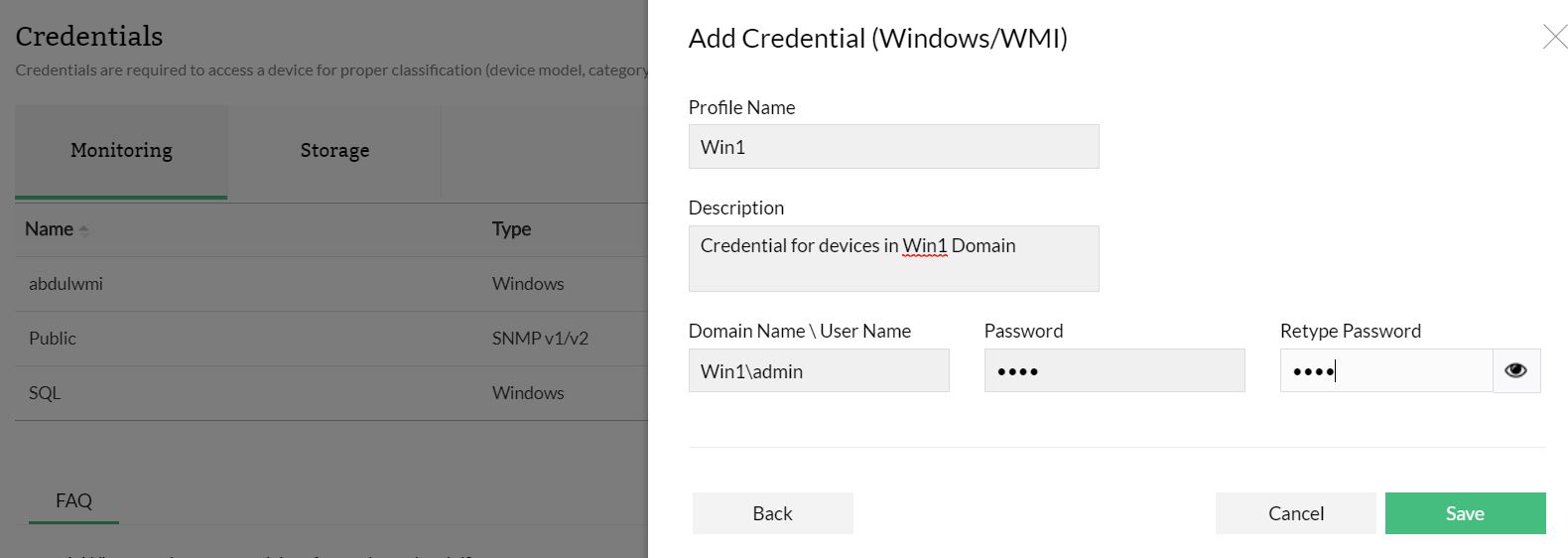Click the SNMP v1/v2 type cell
This screenshot has width=1568, height=558.
point(540,339)
